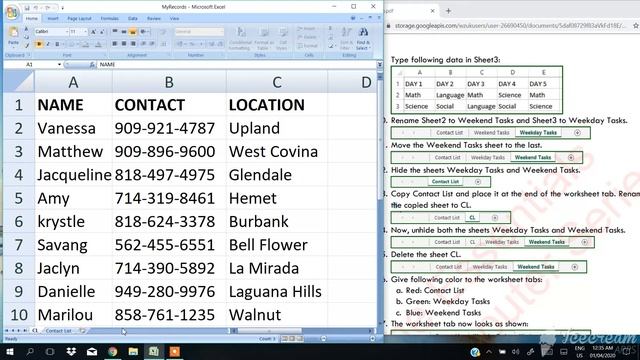
Task: Toggle Italic formatting
Action: 48,44
